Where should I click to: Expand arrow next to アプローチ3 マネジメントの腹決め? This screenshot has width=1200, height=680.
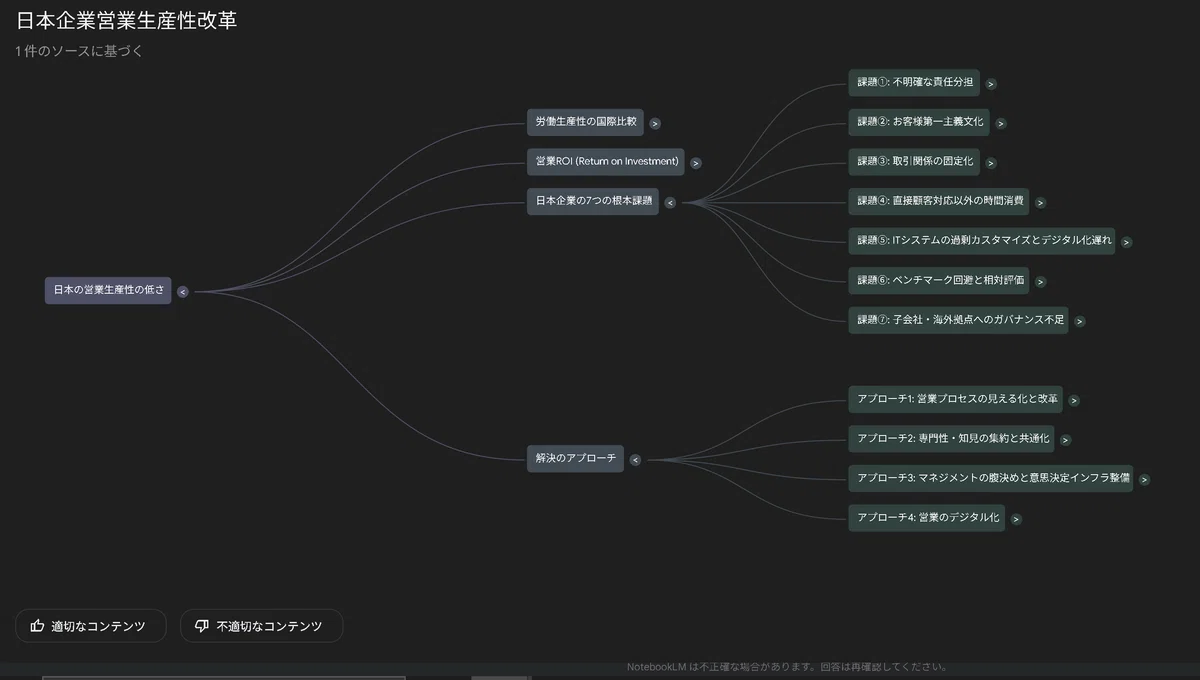click(x=1145, y=480)
